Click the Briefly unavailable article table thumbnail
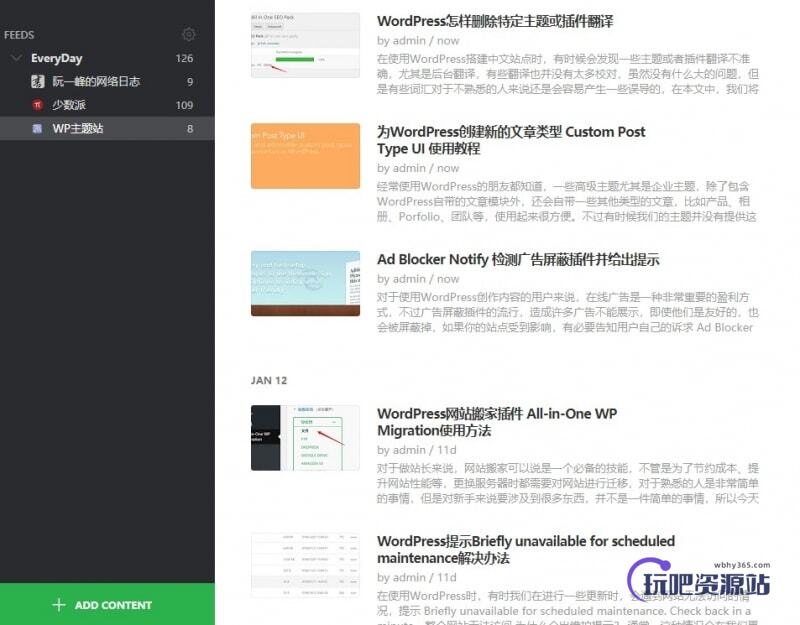The height and width of the screenshot is (625, 800). tap(305, 565)
